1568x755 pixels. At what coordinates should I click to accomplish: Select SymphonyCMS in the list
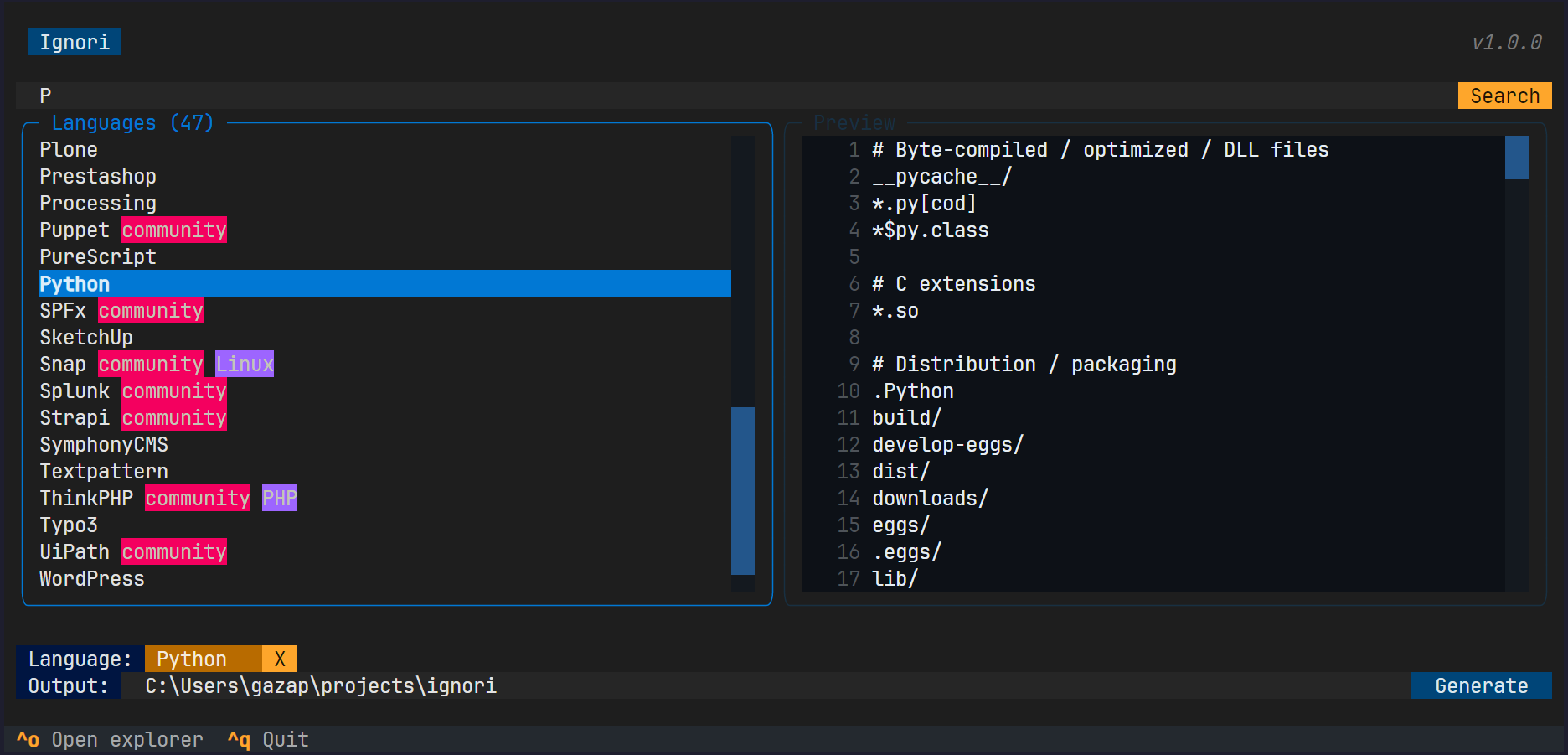[x=385, y=444]
